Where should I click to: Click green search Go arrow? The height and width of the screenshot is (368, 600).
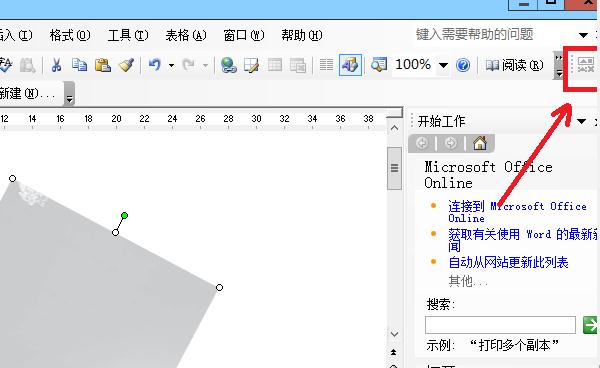pyautogui.click(x=590, y=325)
